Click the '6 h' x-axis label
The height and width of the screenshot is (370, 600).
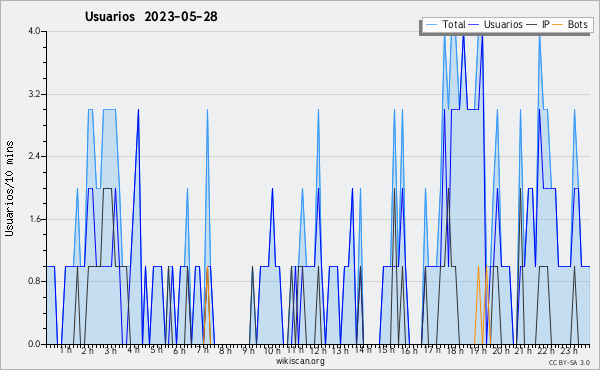click(179, 351)
